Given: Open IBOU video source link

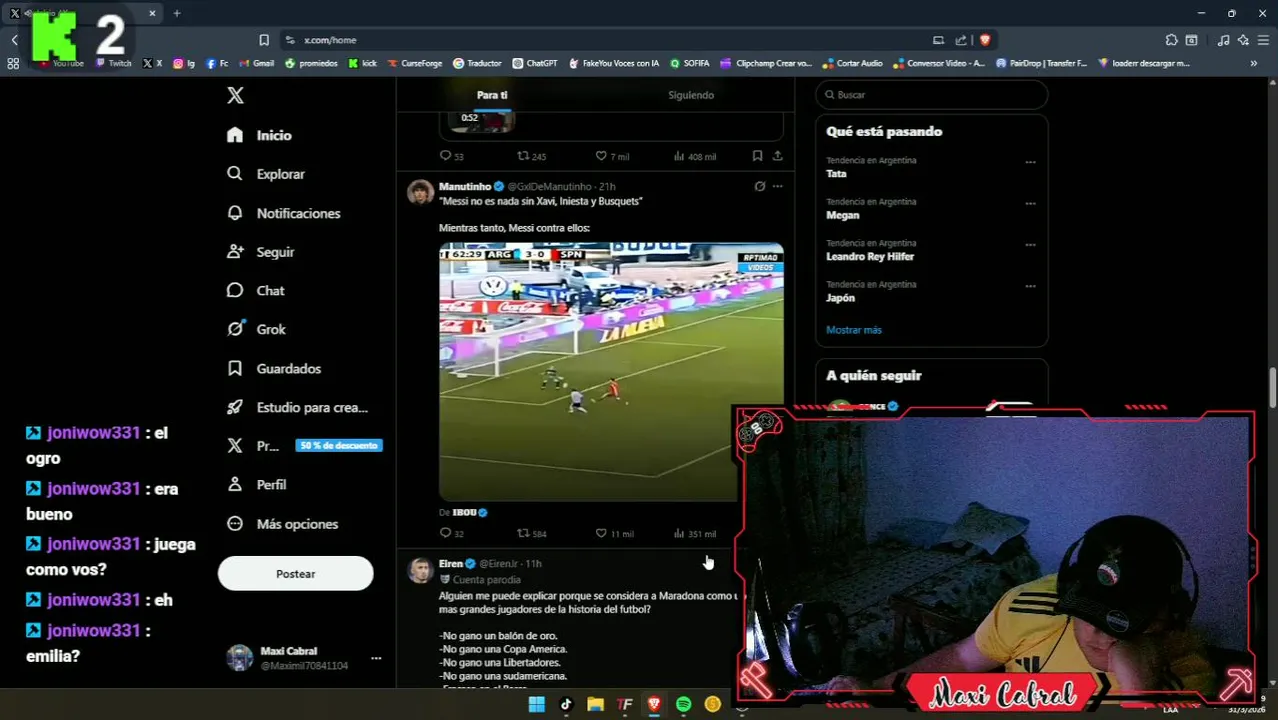Looking at the screenshot, I should (464, 512).
